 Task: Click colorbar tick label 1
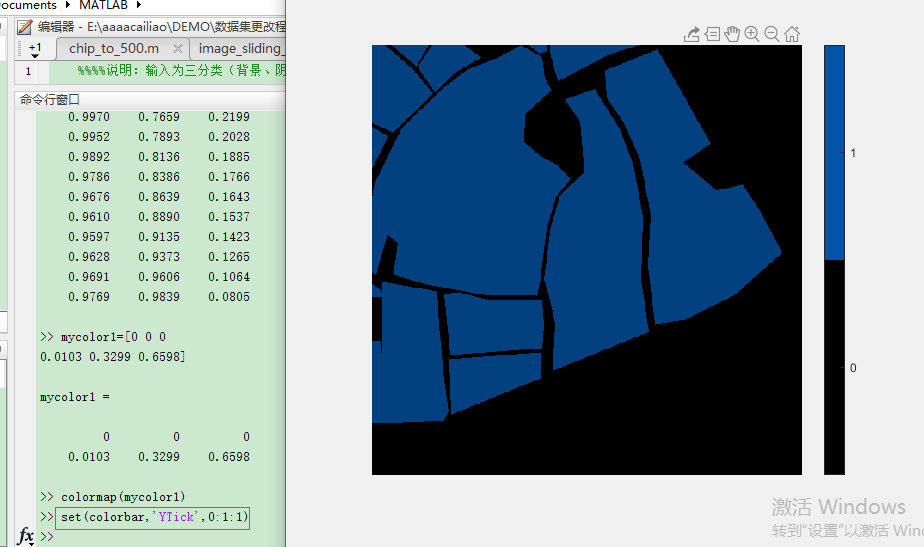[853, 153]
